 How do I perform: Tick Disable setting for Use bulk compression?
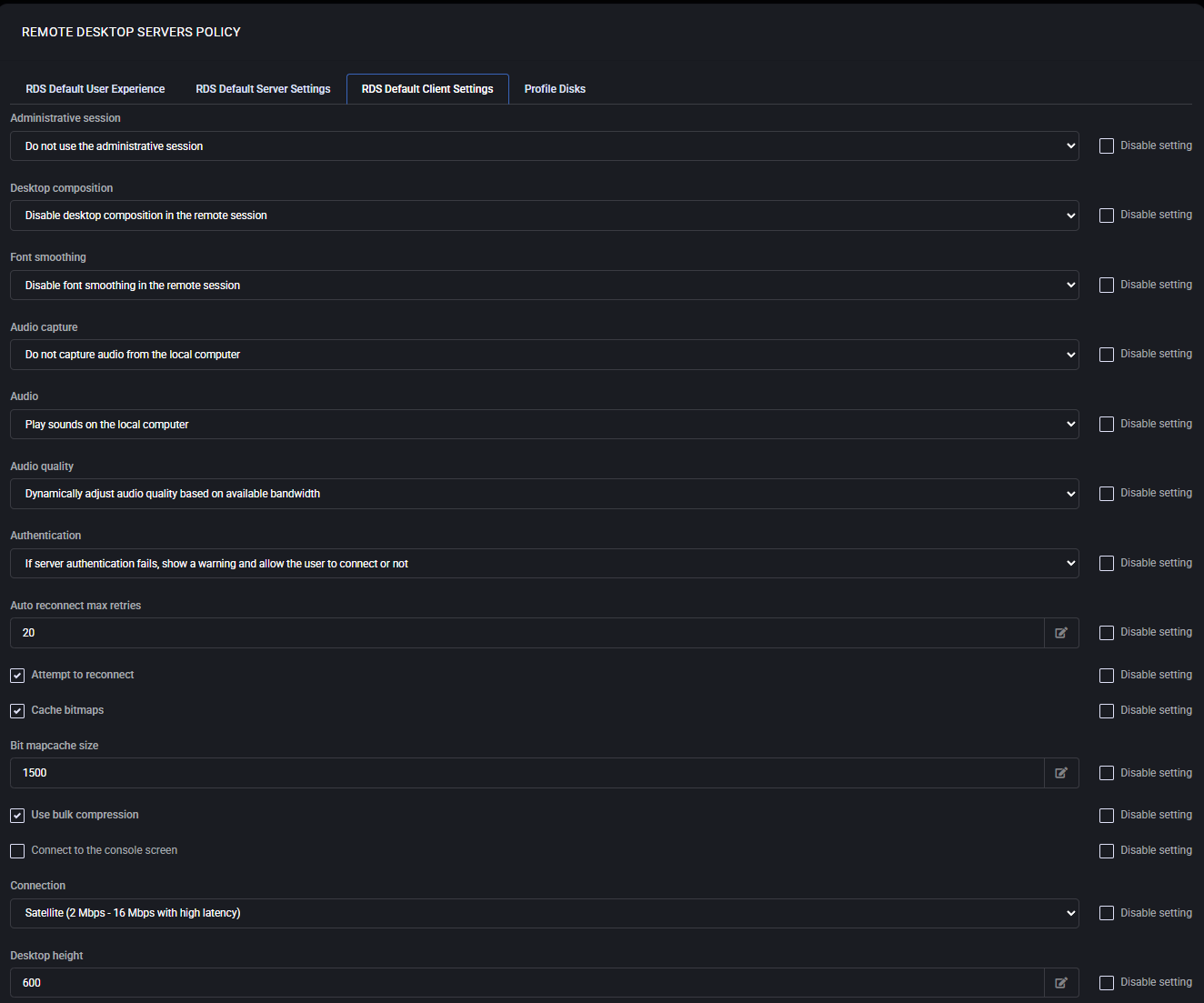tap(1107, 816)
